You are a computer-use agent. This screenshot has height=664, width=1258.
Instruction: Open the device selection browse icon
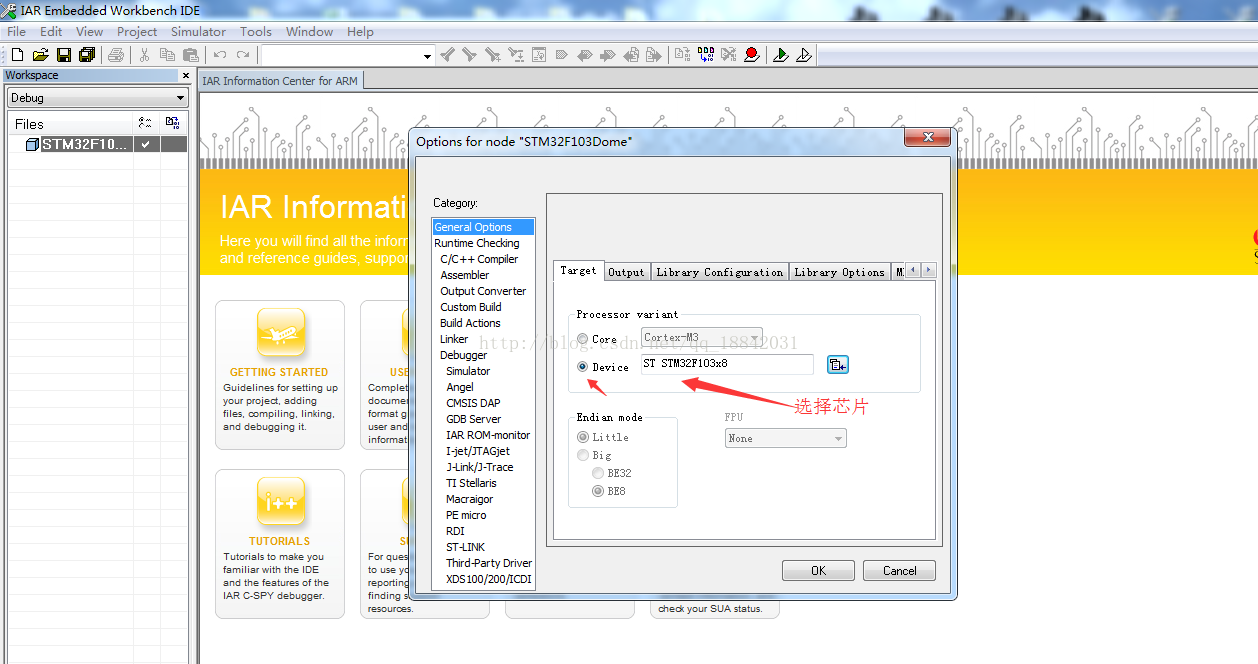click(838, 365)
